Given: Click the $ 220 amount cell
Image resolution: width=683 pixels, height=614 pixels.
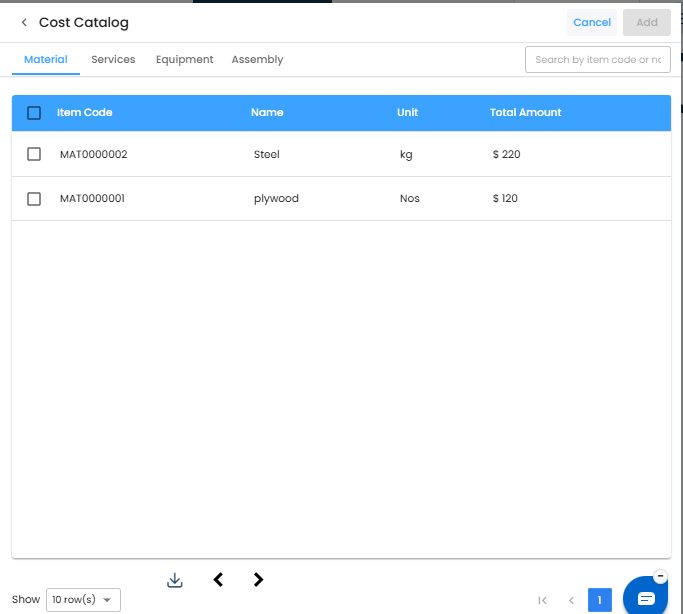Looking at the screenshot, I should (506, 154).
